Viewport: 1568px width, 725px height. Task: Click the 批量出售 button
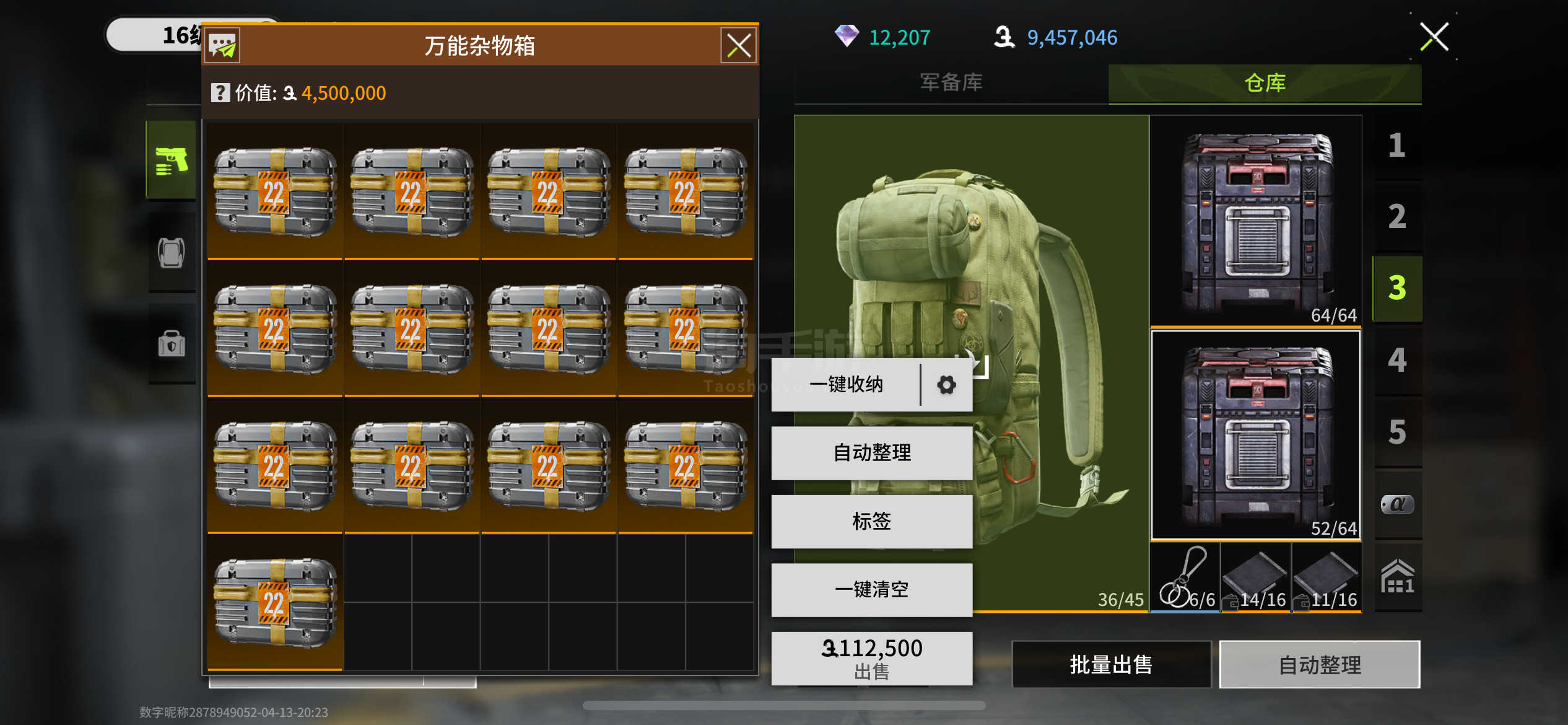(1111, 664)
